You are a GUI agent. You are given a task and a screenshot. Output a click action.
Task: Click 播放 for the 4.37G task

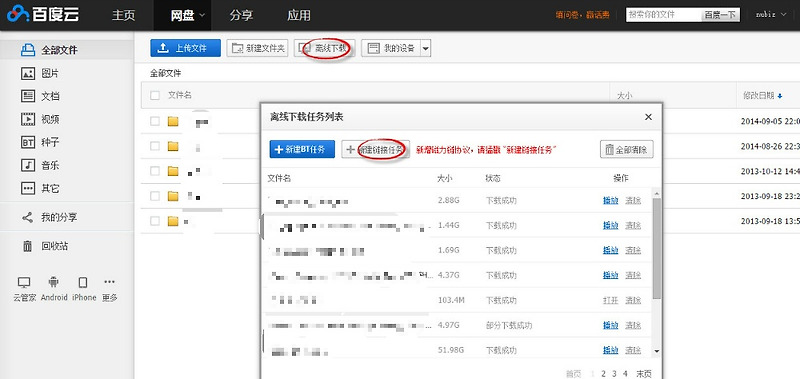(610, 275)
